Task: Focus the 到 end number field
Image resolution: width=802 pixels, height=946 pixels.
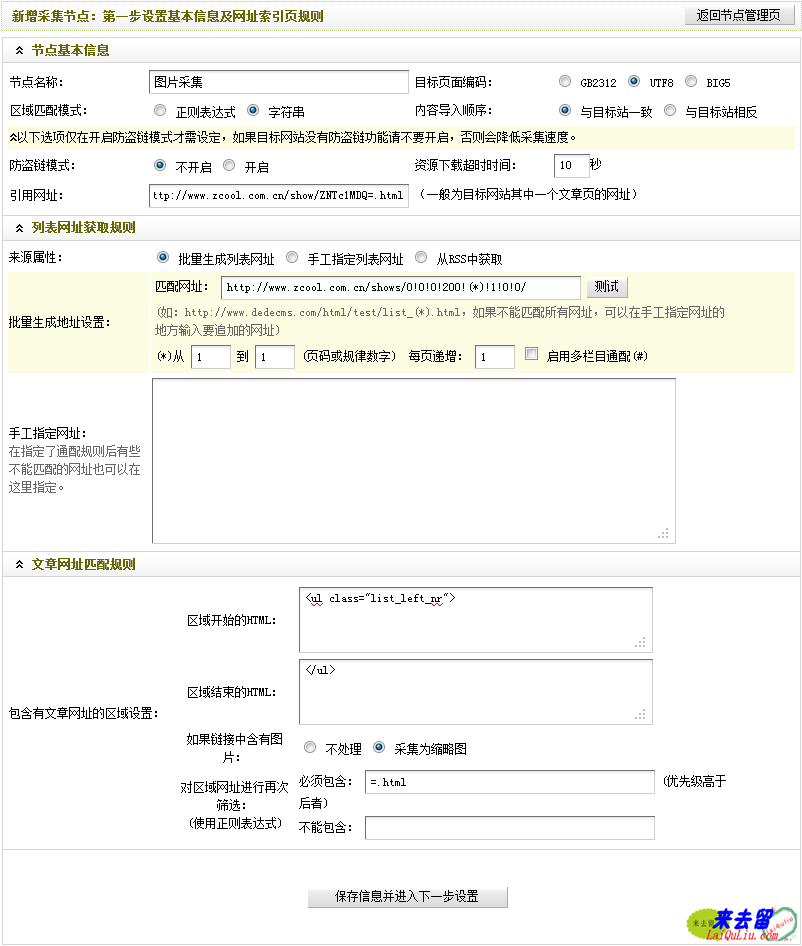Action: pyautogui.click(x=275, y=357)
